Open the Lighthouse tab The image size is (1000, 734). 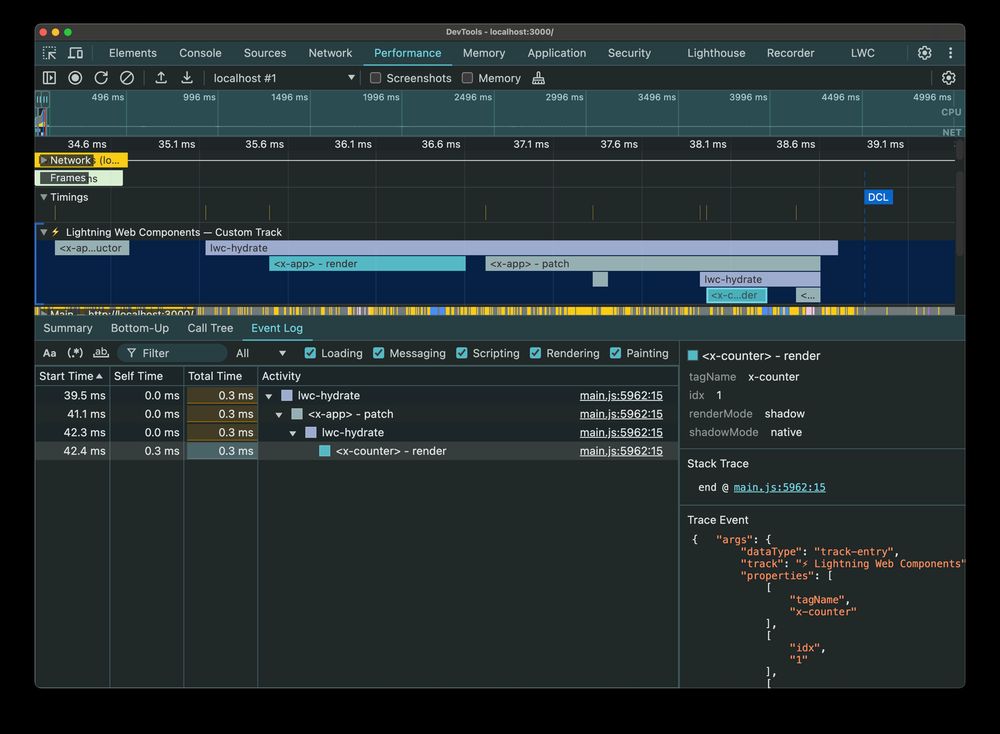click(x=716, y=53)
